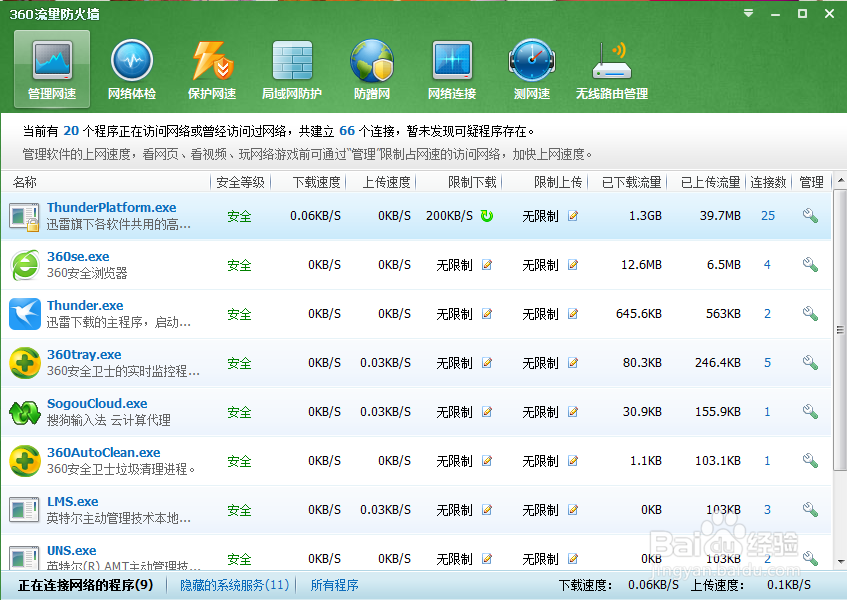Screen dimensions: 847x600
Task: Click the 39.7MB uploaded traffic value
Action: [720, 216]
